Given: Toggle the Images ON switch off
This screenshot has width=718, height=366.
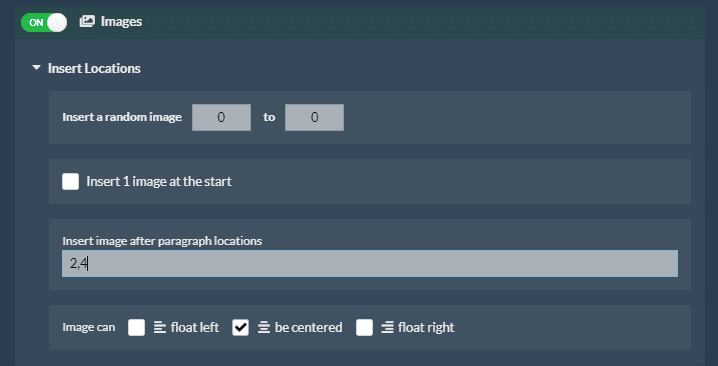Looking at the screenshot, I should (x=44, y=22).
